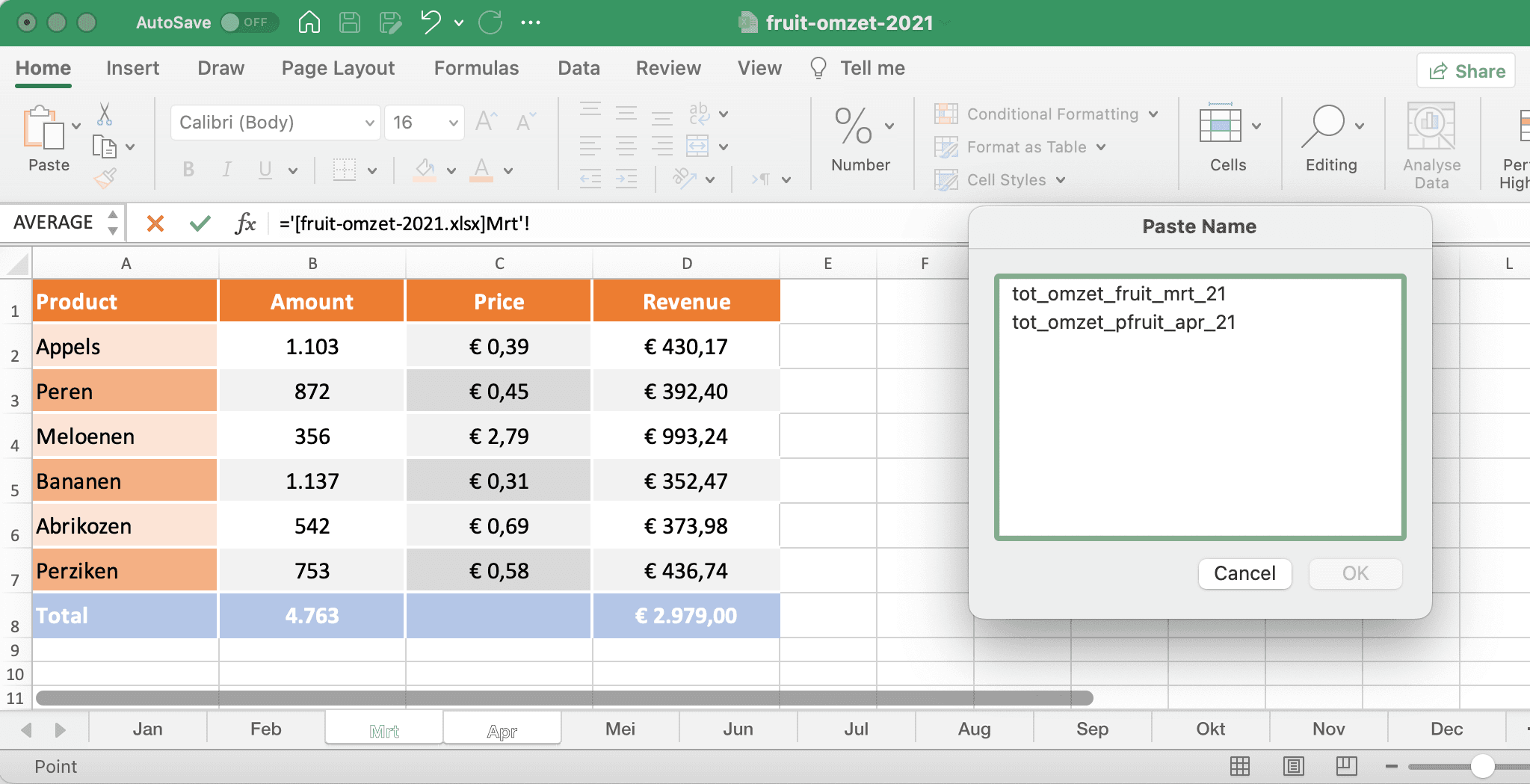Click the Cut scissors icon
Viewport: 1530px width, 784px height.
pos(105,114)
